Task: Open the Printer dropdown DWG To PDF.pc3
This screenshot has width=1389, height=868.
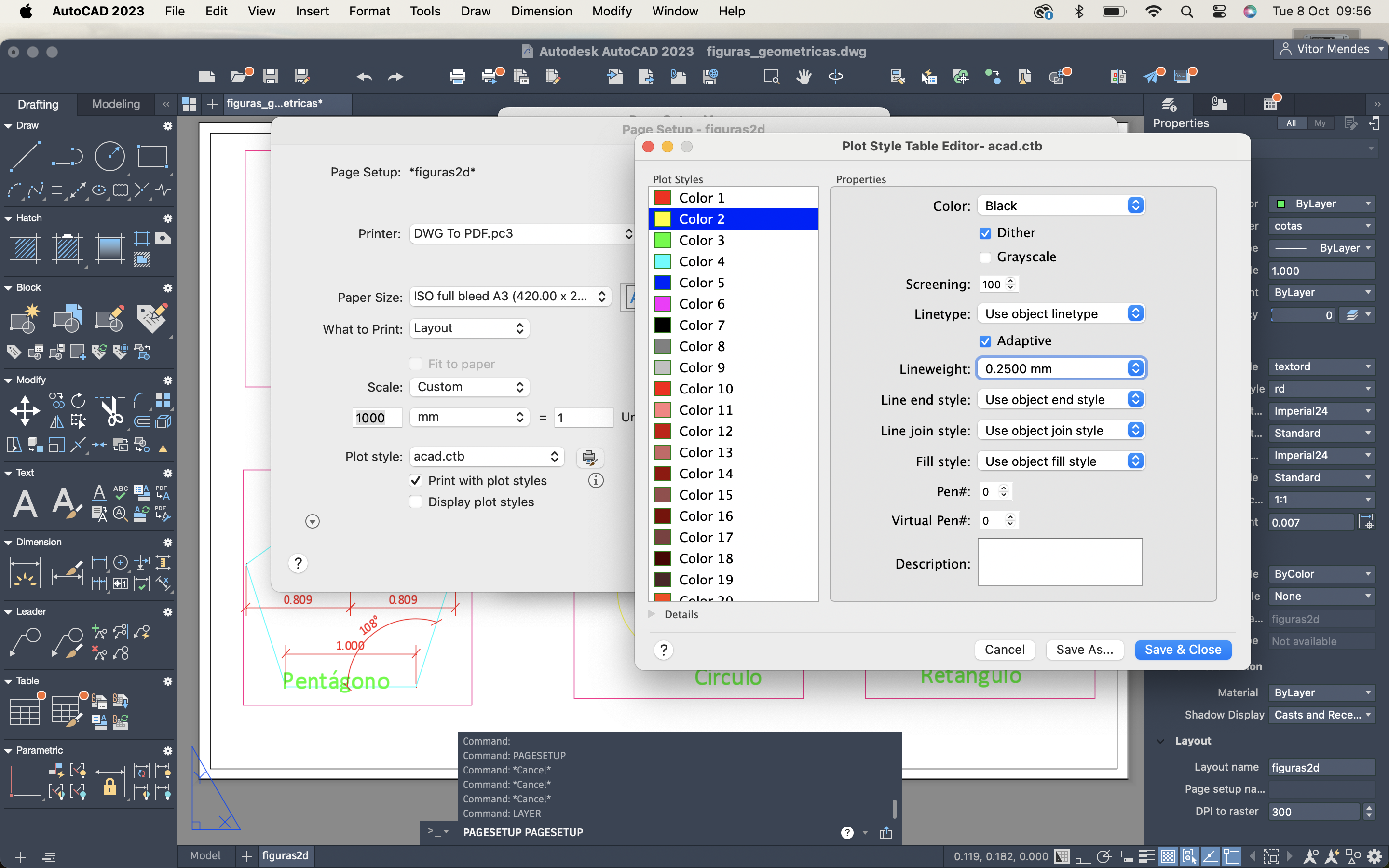Action: click(x=522, y=234)
